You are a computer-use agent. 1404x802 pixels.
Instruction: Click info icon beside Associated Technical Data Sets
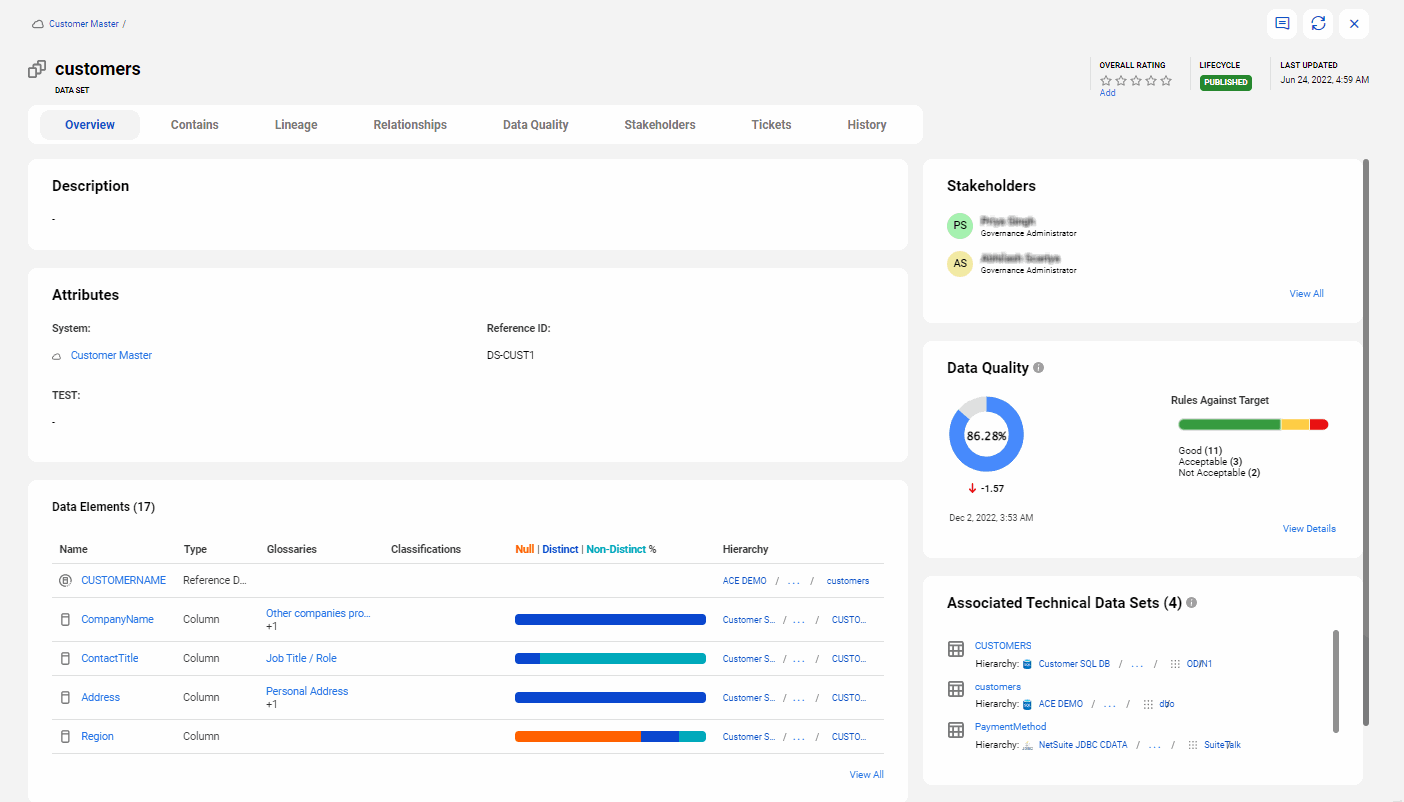tap(1192, 603)
